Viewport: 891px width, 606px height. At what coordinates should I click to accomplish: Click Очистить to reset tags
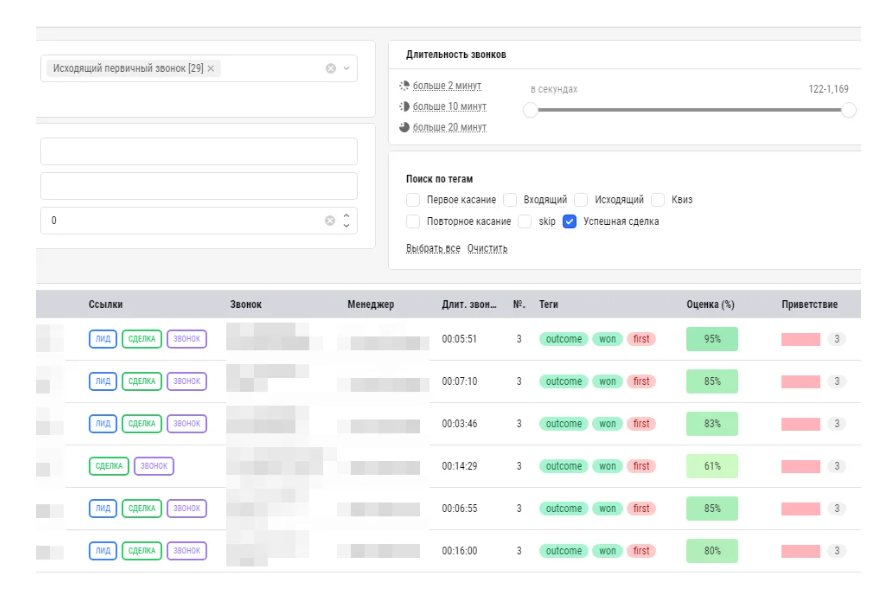click(x=487, y=248)
